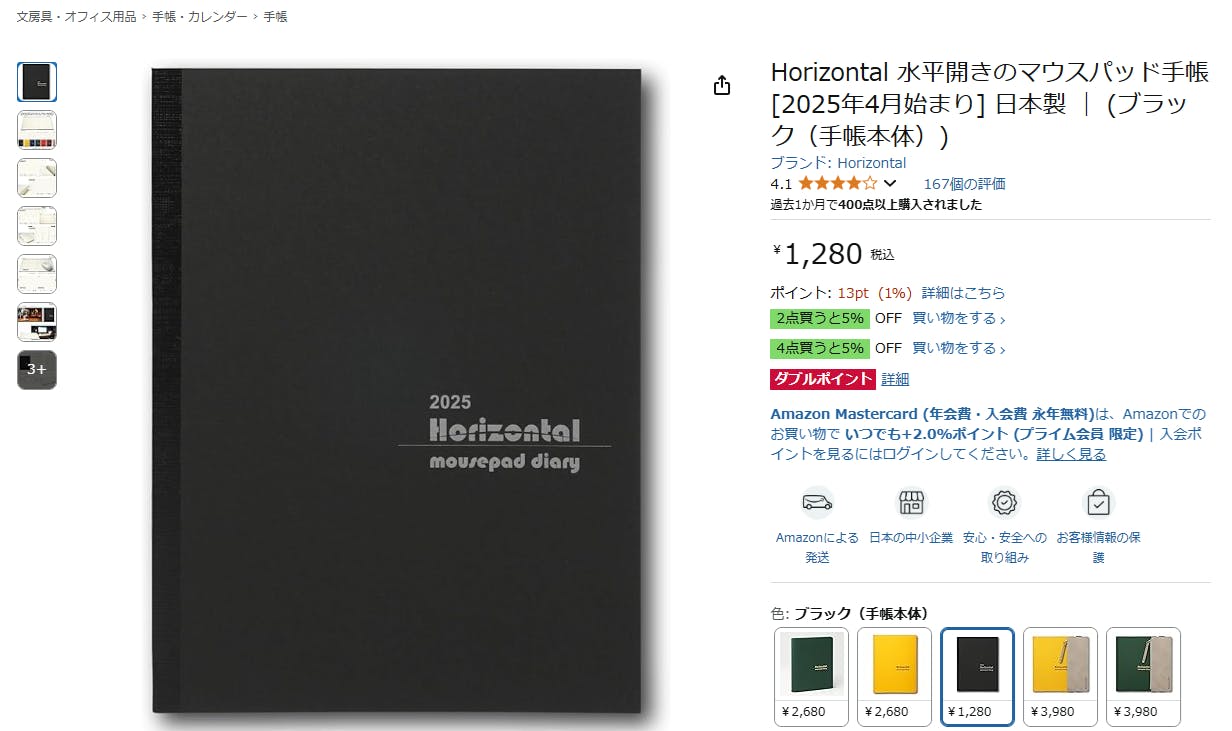Screen dimensions: 1232x731
Task: Click the Amazonによる発送 delivery truck icon
Action: (x=817, y=502)
